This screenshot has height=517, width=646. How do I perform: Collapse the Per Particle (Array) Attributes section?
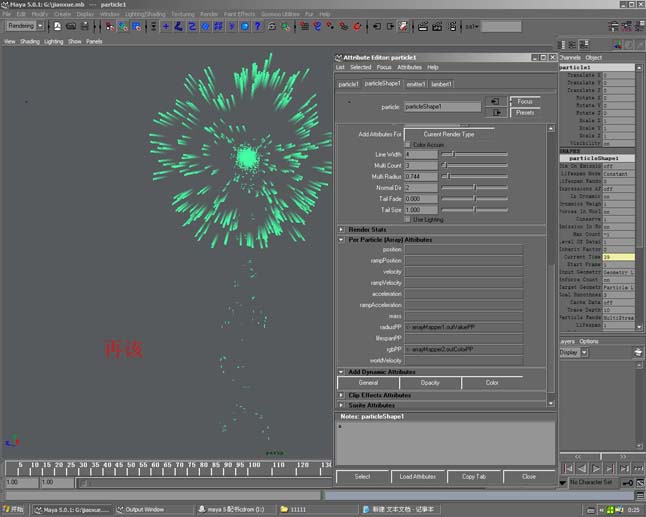[341, 239]
